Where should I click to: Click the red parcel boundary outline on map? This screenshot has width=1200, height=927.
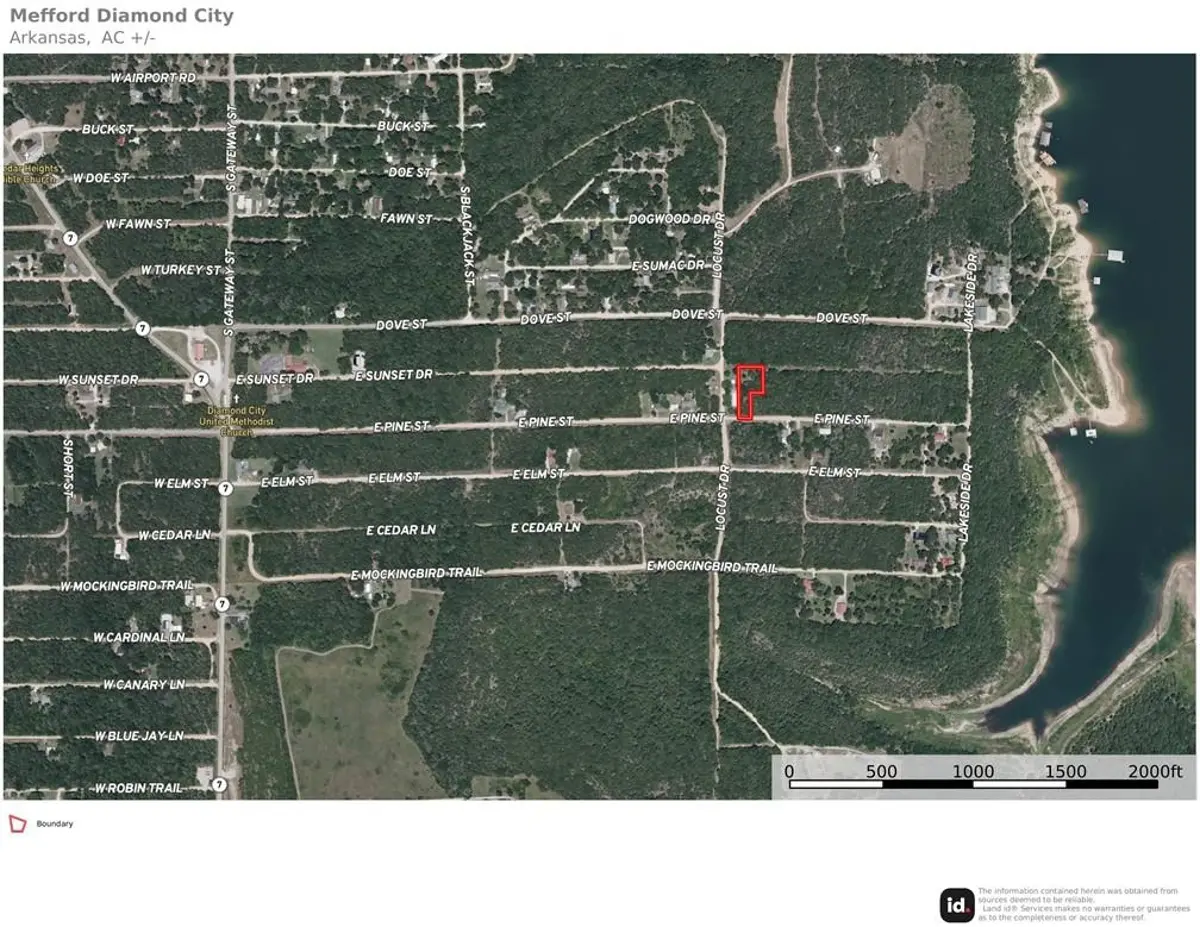749,392
